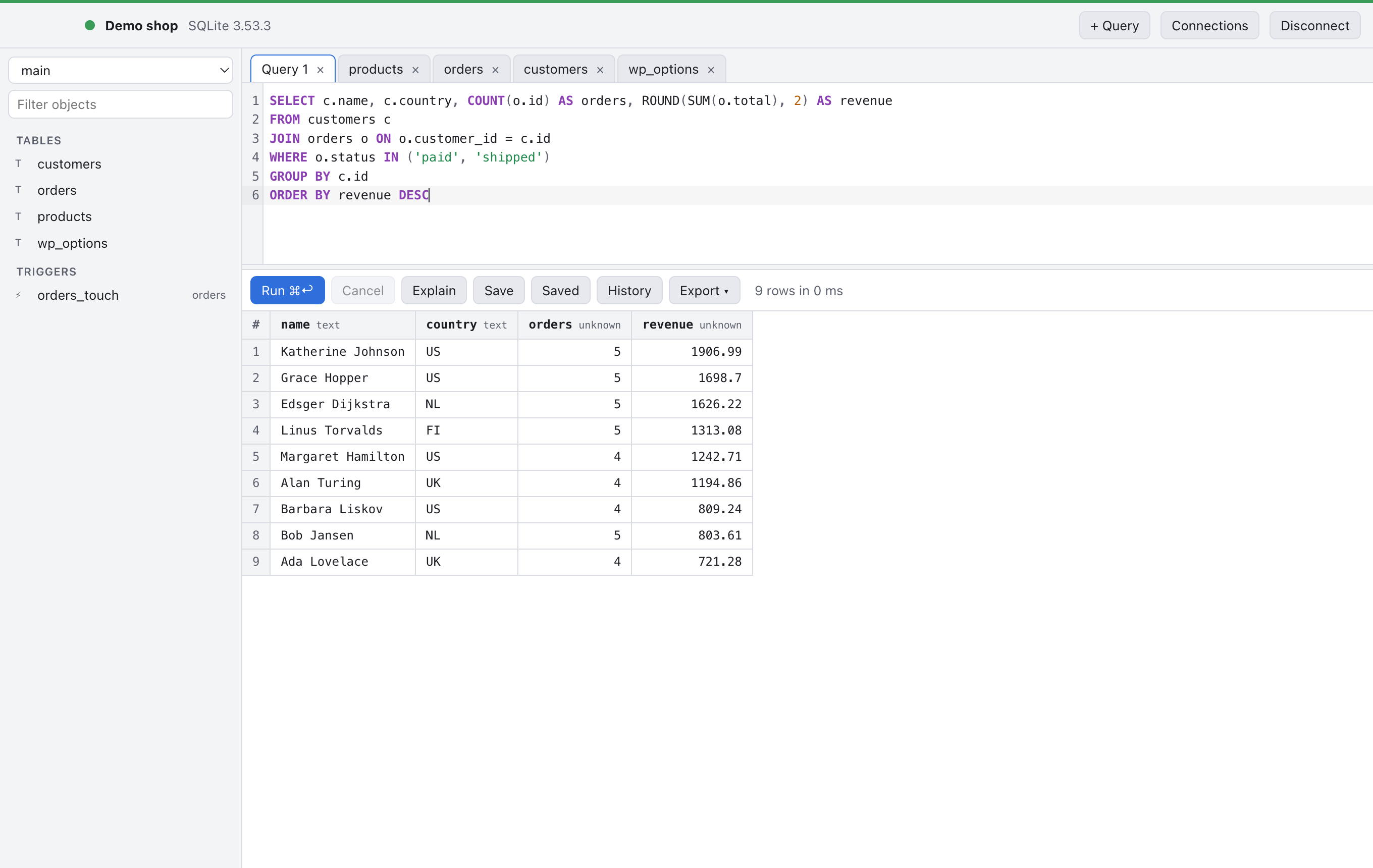Select the Katherine Johnson cell
The image size is (1373, 868).
pyautogui.click(x=343, y=352)
